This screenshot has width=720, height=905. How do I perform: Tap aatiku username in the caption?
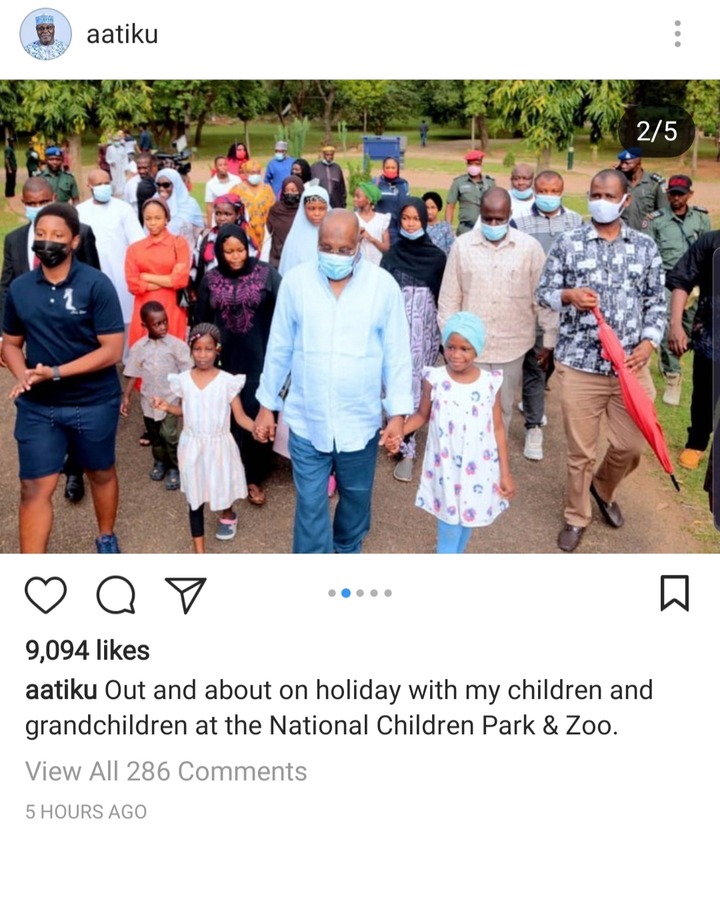pyautogui.click(x=61, y=690)
